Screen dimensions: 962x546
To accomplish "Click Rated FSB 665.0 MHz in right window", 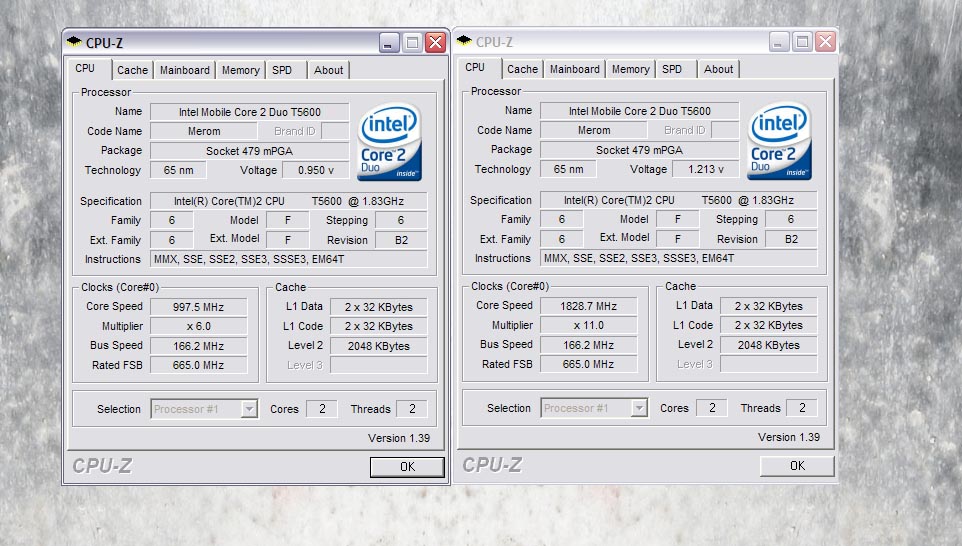I will [x=589, y=364].
